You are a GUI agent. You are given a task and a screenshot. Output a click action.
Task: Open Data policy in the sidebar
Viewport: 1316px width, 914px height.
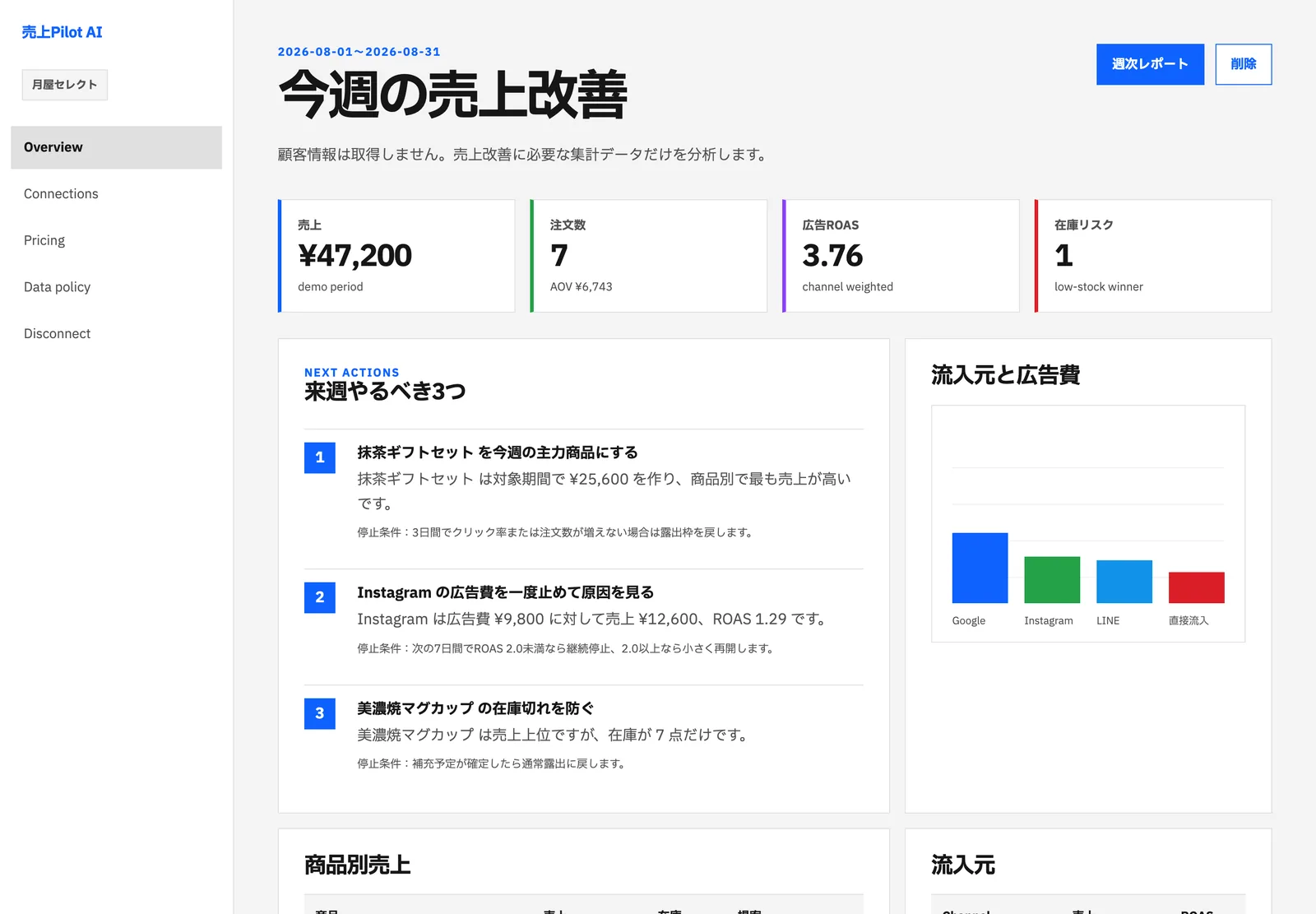click(x=116, y=287)
